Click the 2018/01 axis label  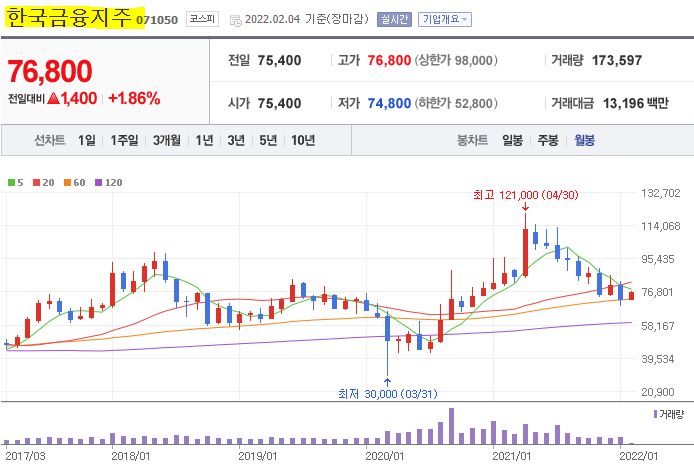[x=131, y=456]
